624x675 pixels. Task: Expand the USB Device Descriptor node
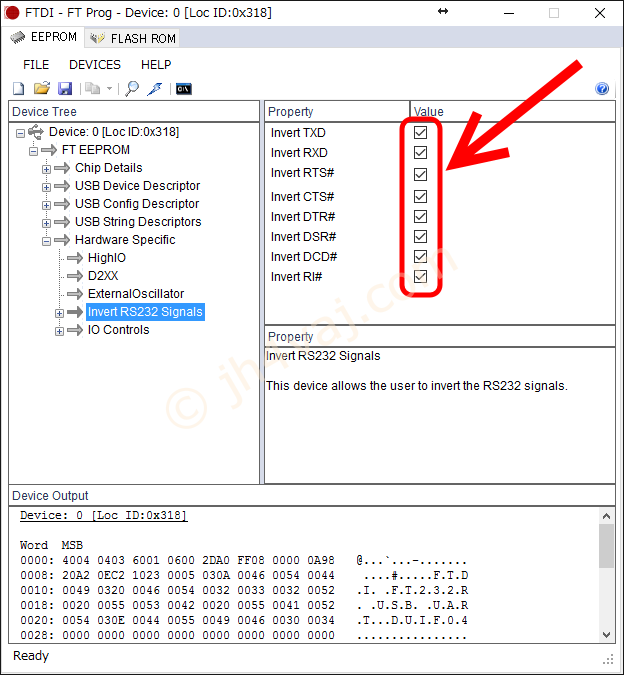point(46,187)
